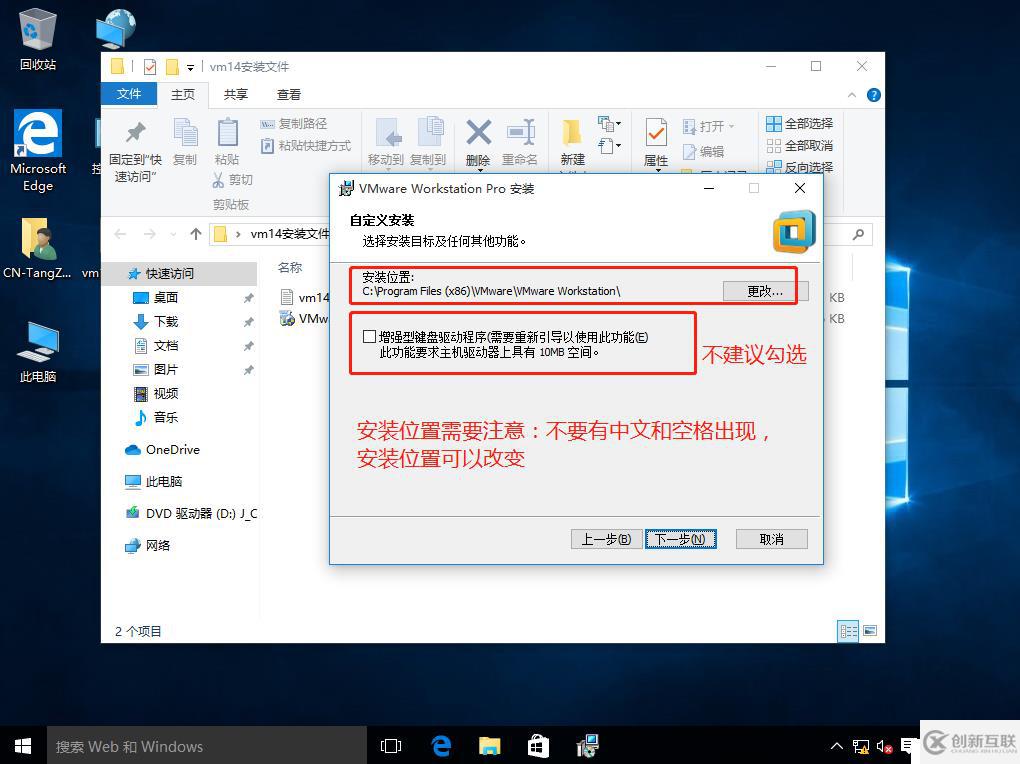The width and height of the screenshot is (1020, 764).
Task: Open Task View on the taskbar
Action: (x=391, y=746)
